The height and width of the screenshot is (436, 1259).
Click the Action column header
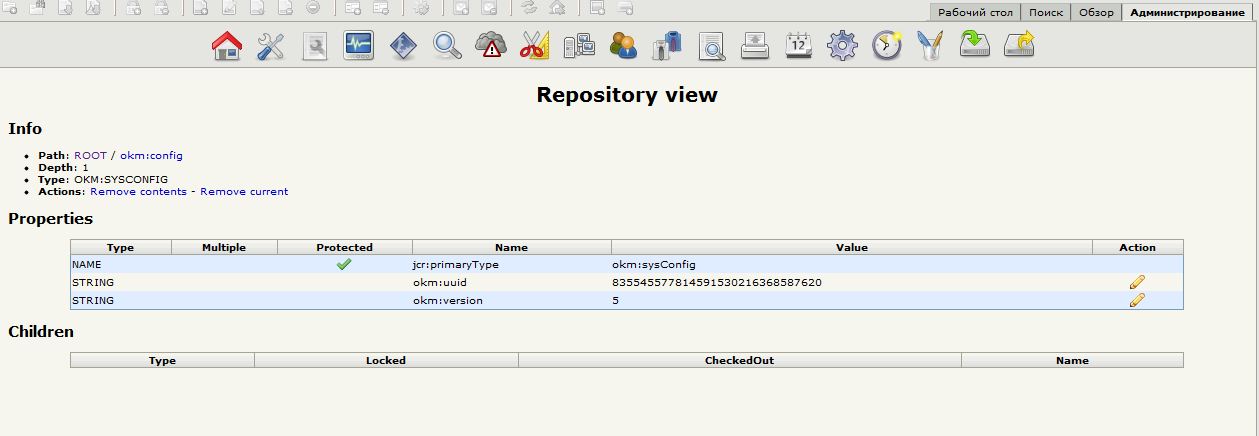click(x=1138, y=247)
